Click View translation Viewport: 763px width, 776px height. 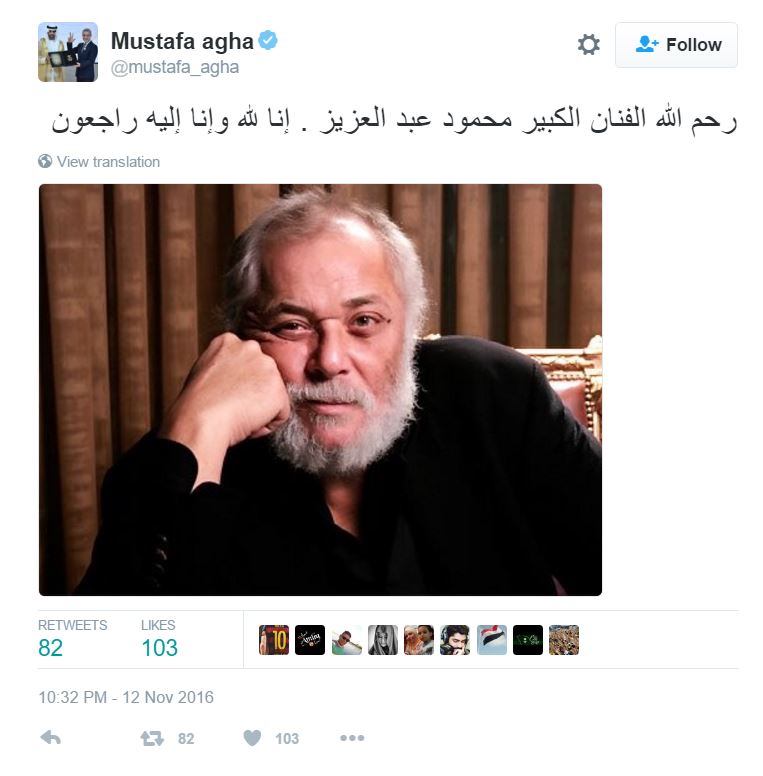coord(108,162)
